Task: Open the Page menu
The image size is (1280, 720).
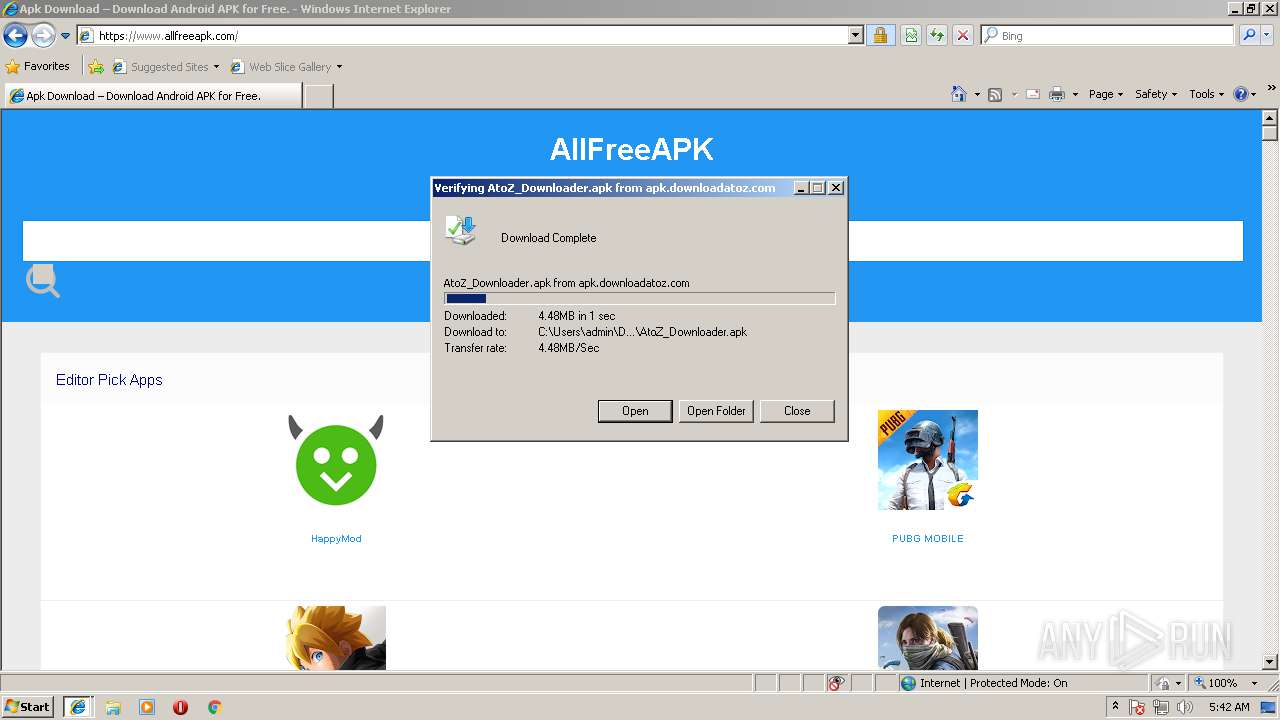Action: tap(1105, 94)
